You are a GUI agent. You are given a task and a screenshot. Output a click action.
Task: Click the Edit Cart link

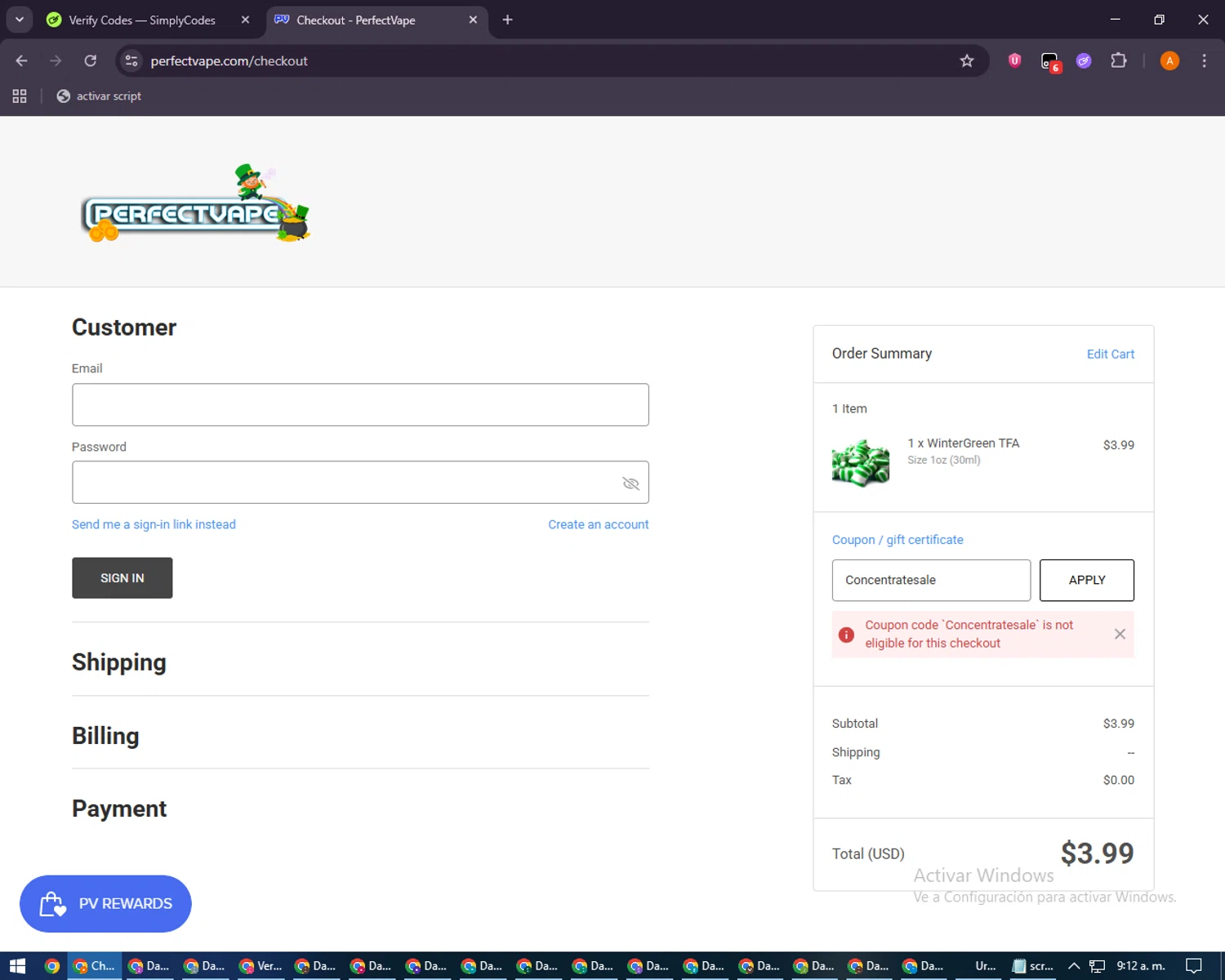(1111, 354)
